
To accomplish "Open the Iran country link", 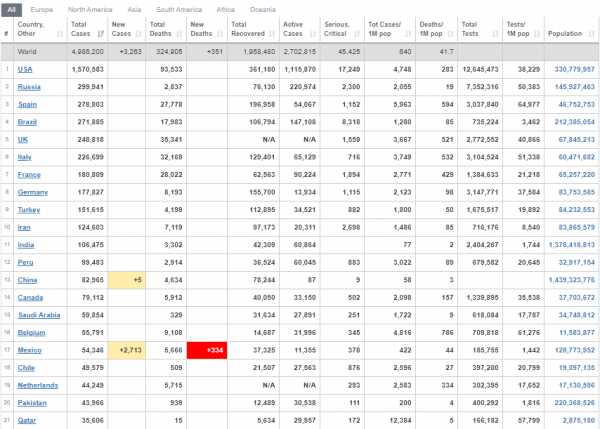I will coord(24,228).
